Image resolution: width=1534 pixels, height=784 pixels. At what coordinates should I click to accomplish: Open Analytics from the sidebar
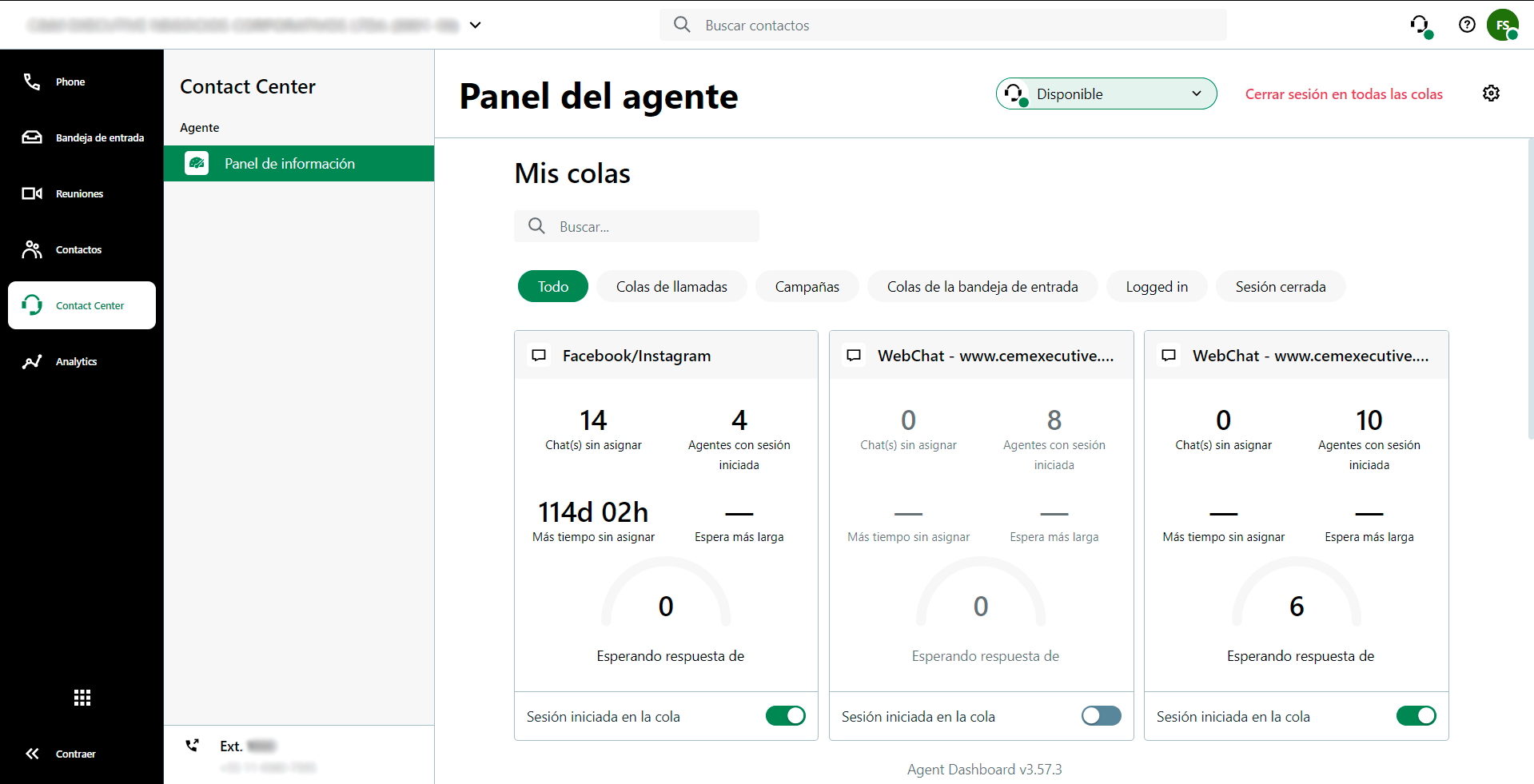pyautogui.click(x=77, y=361)
